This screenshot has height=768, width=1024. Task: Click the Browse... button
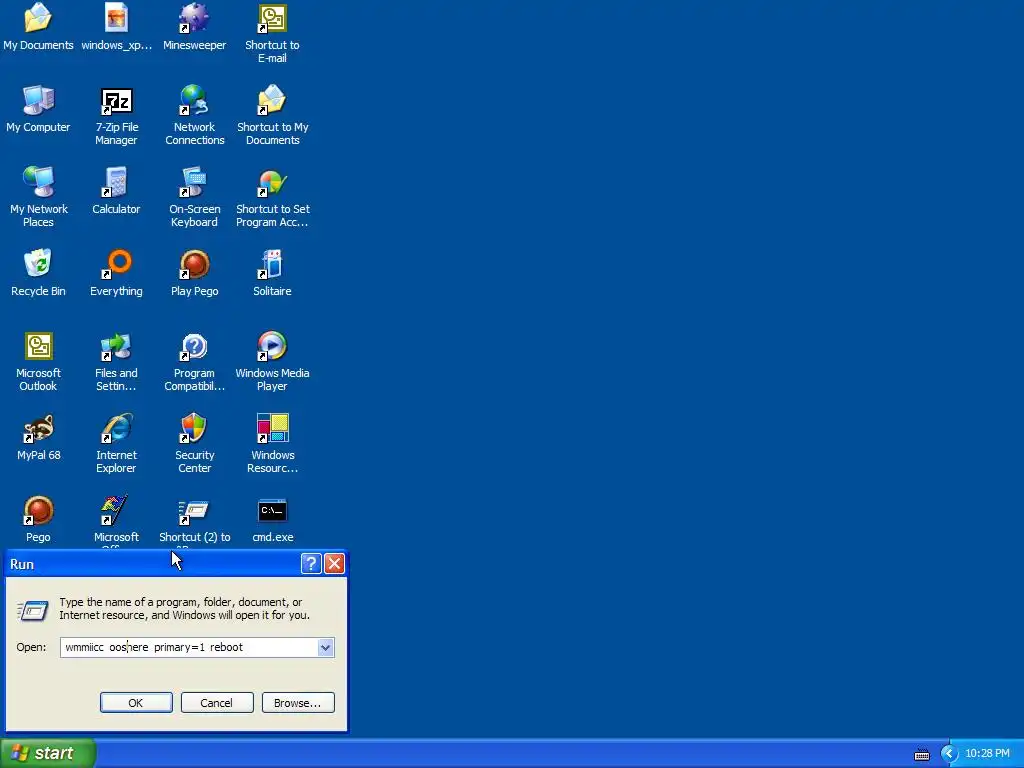click(x=298, y=703)
